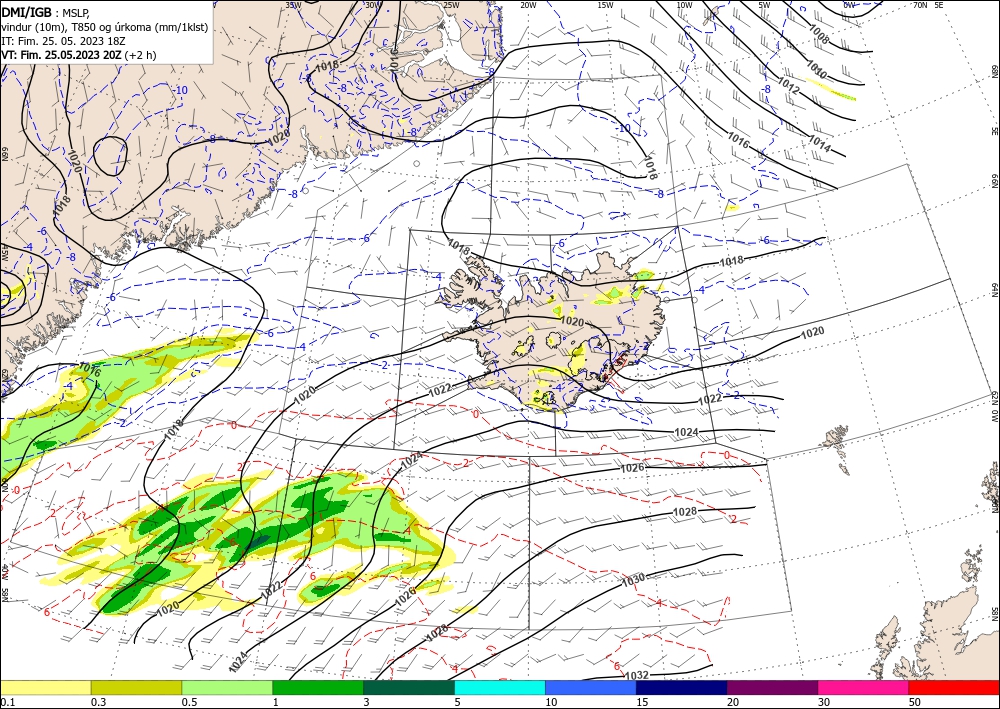Click the '1010' isobar label

816,70
